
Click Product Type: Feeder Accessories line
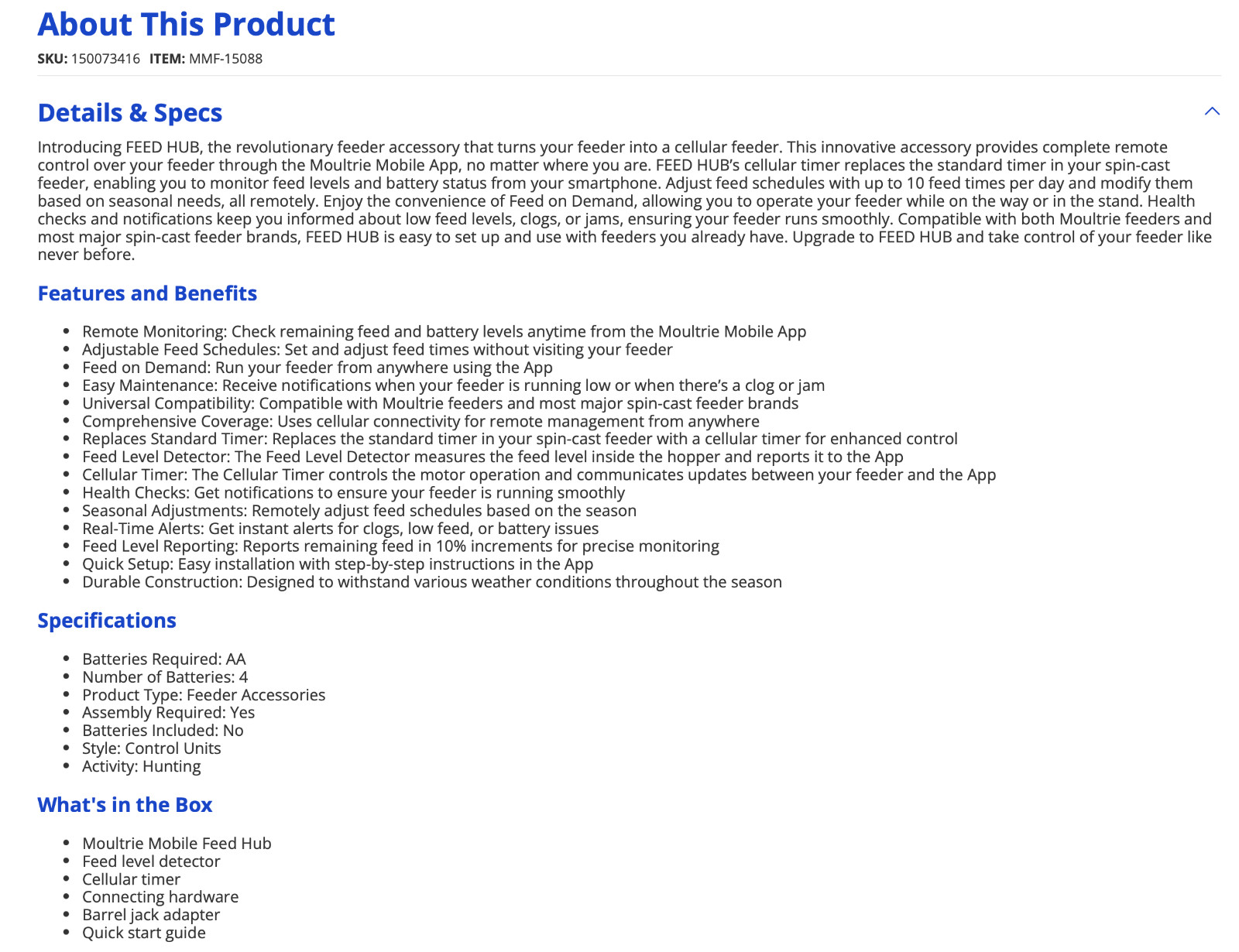coord(204,695)
